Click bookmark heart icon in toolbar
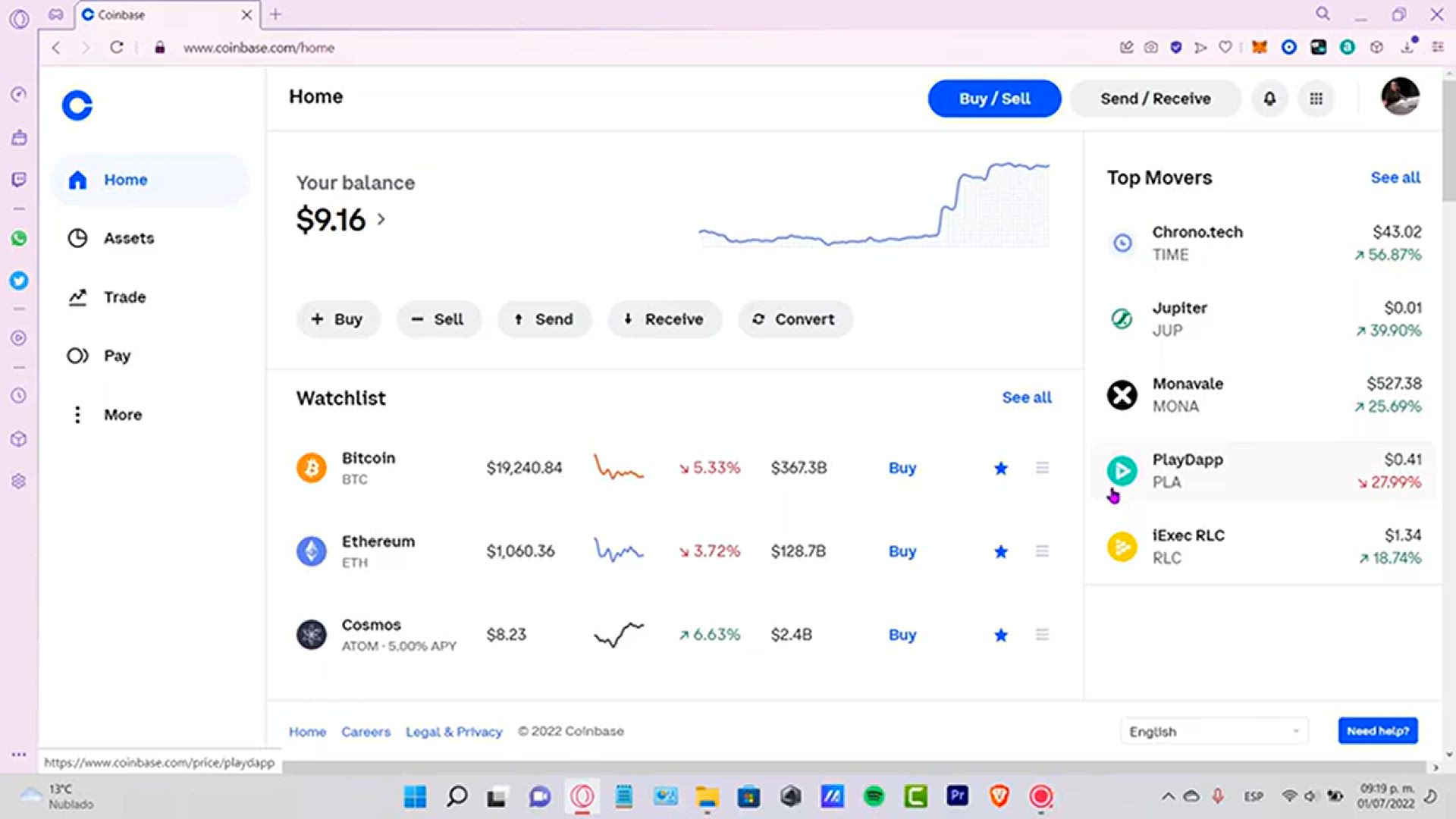 click(1225, 47)
